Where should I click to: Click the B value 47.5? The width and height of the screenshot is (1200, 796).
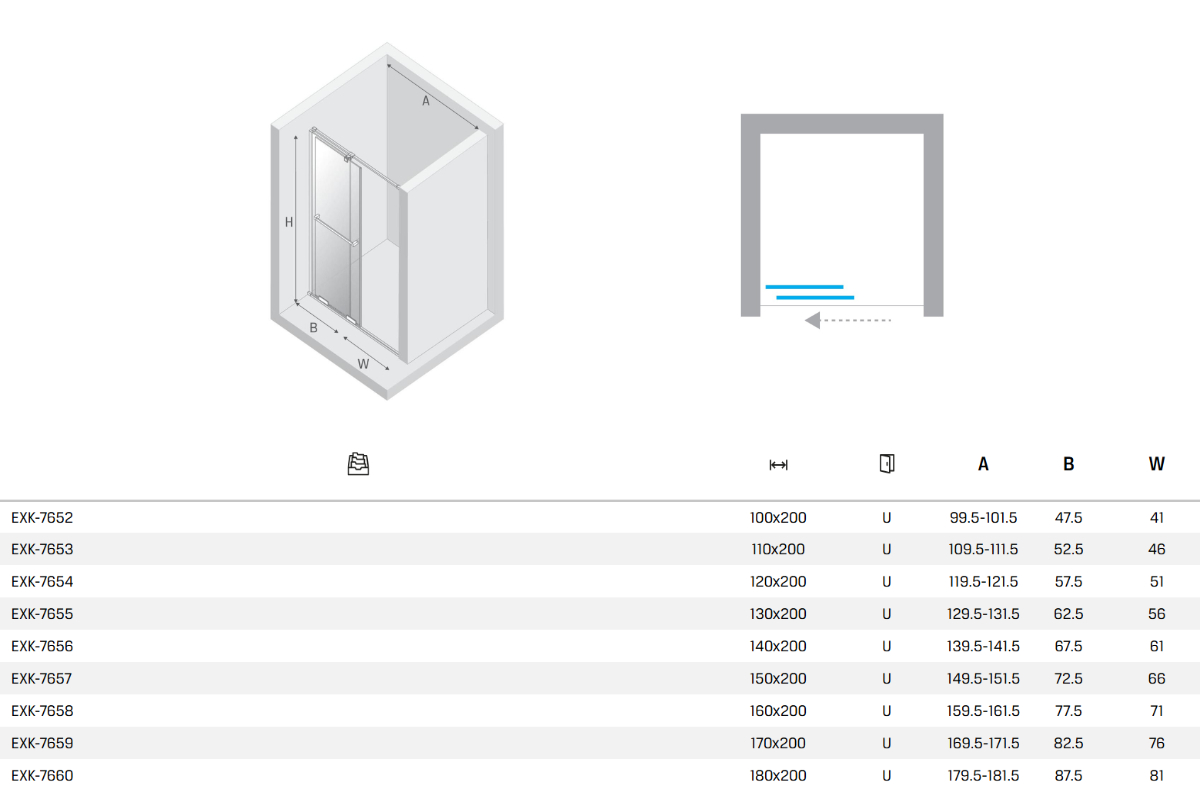pyautogui.click(x=1069, y=518)
